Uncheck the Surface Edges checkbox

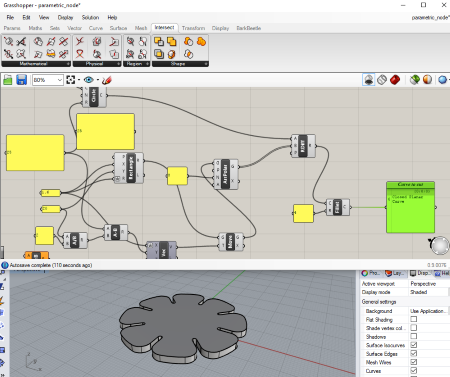pos(414,353)
